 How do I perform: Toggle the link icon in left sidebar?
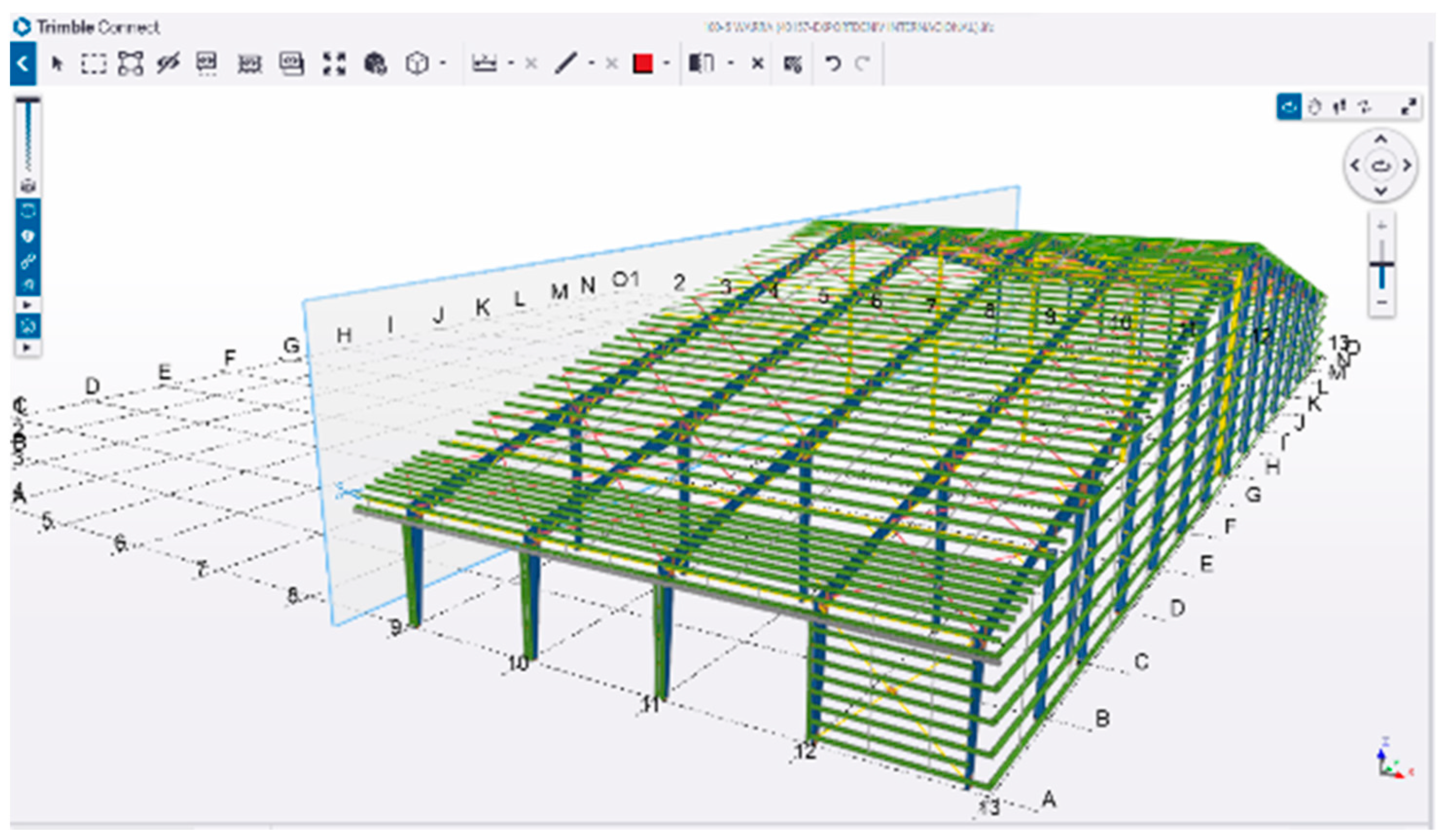tap(28, 261)
